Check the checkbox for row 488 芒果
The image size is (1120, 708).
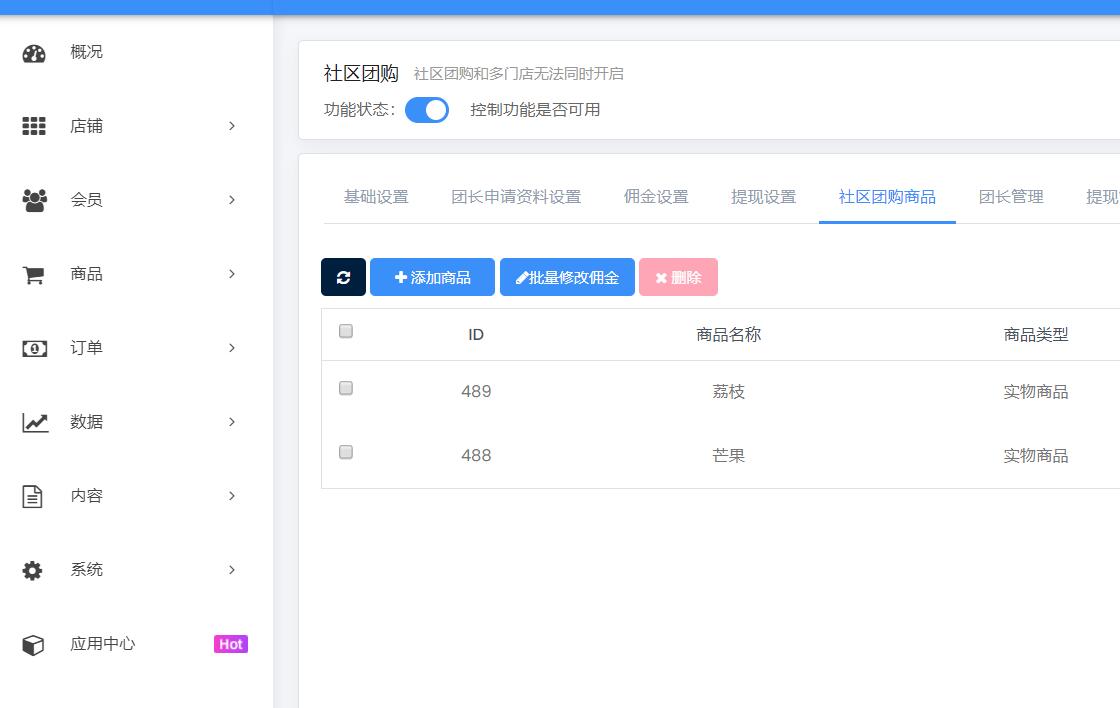pos(346,452)
